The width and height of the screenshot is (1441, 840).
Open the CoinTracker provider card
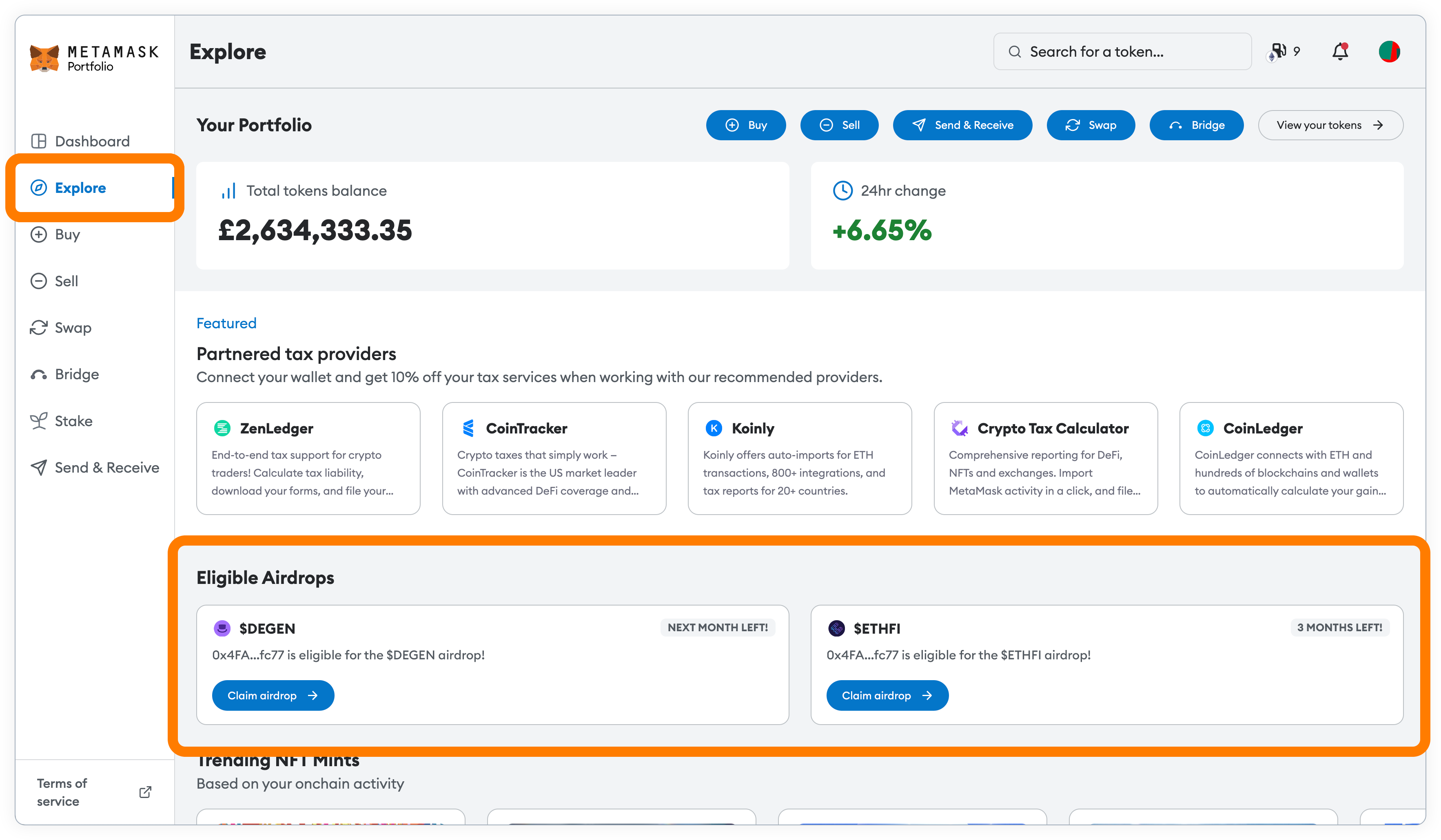tap(554, 458)
